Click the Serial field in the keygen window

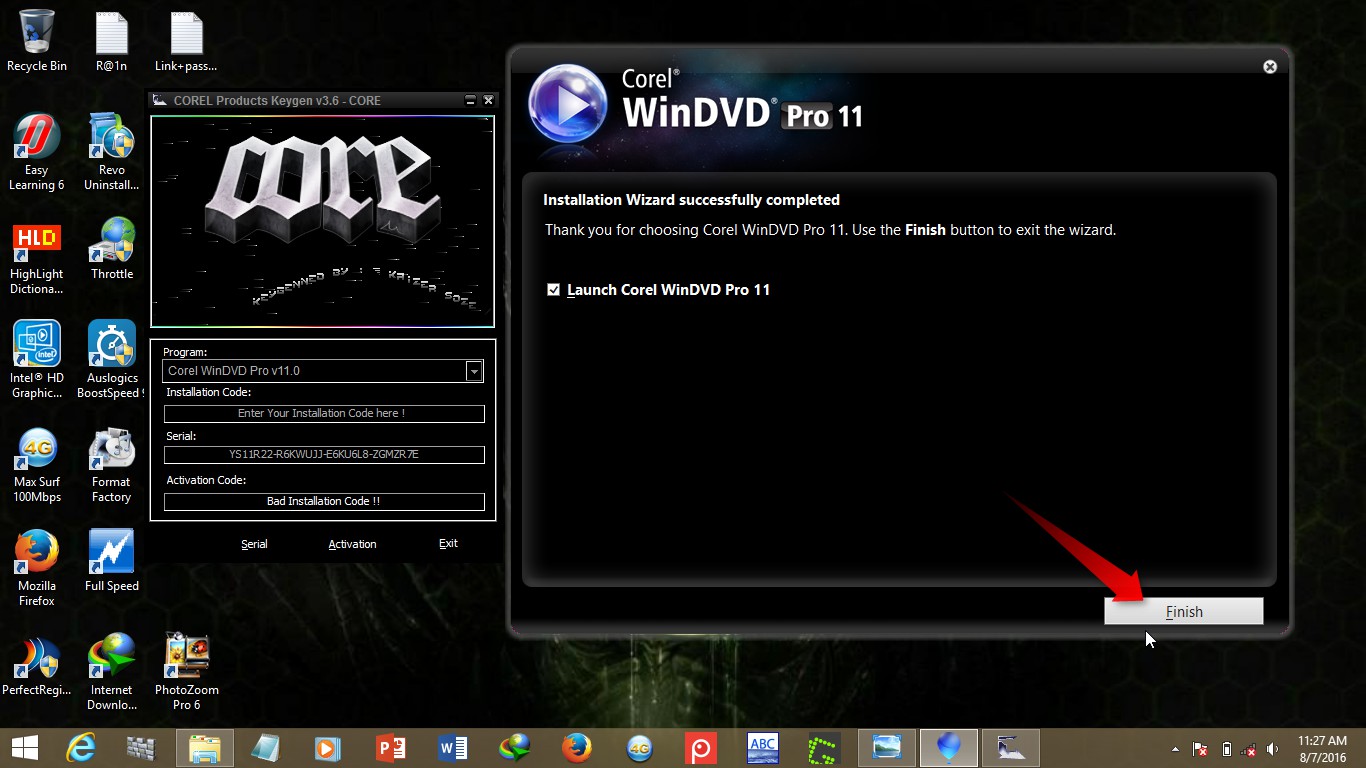pos(324,455)
